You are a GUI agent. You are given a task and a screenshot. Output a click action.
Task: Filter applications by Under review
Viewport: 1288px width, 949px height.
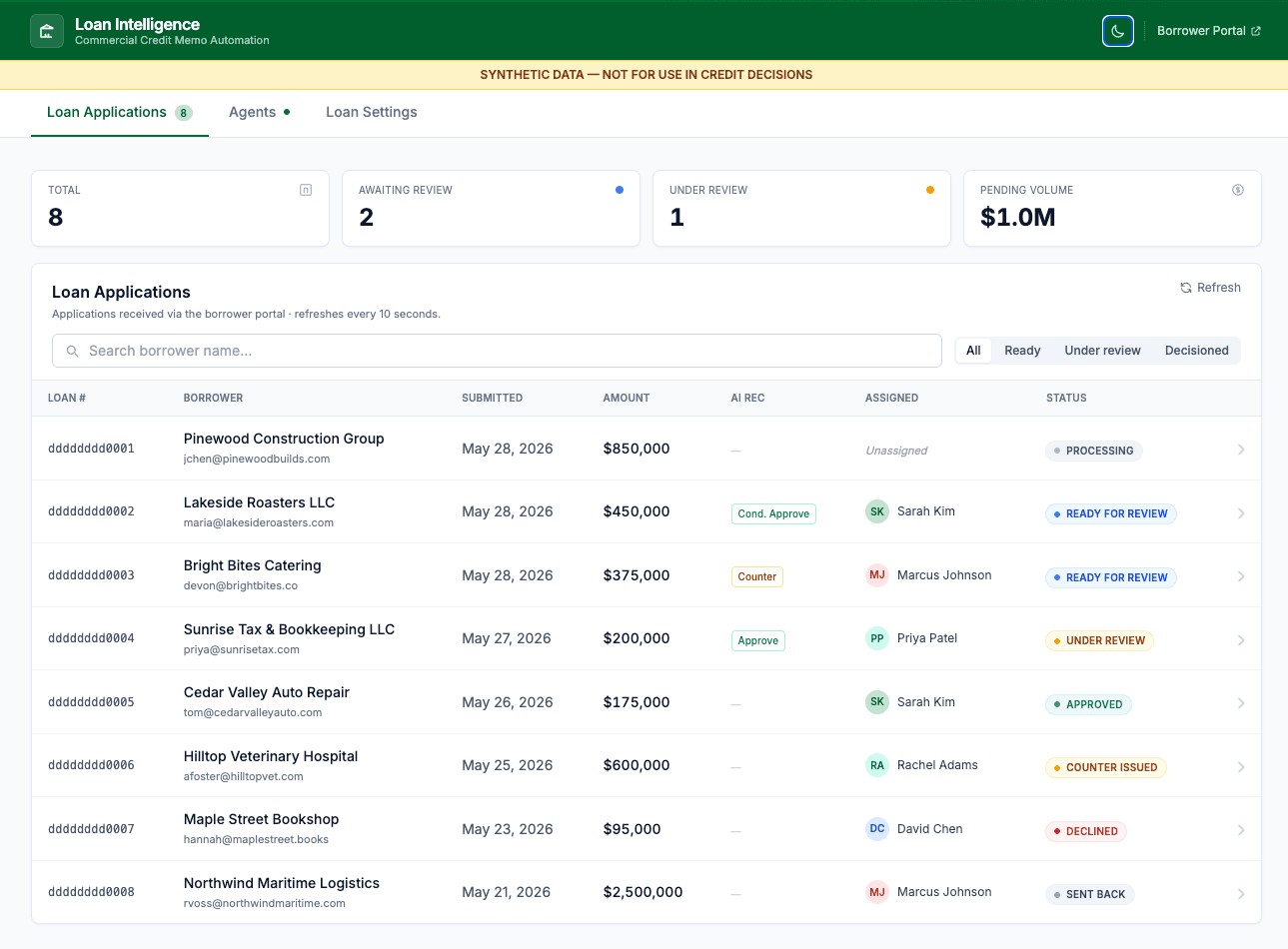(x=1102, y=351)
